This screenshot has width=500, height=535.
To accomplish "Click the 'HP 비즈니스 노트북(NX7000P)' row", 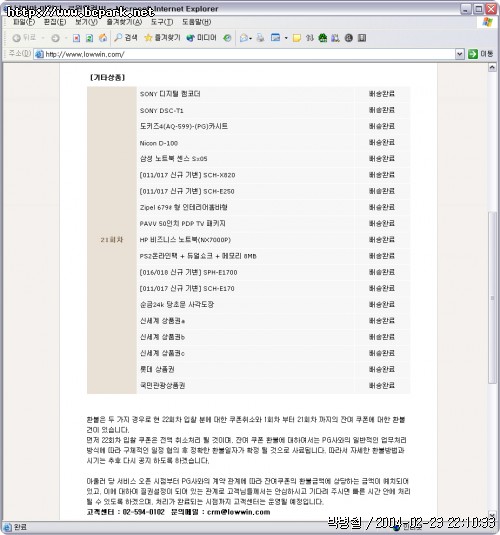I will pyautogui.click(x=273, y=240).
